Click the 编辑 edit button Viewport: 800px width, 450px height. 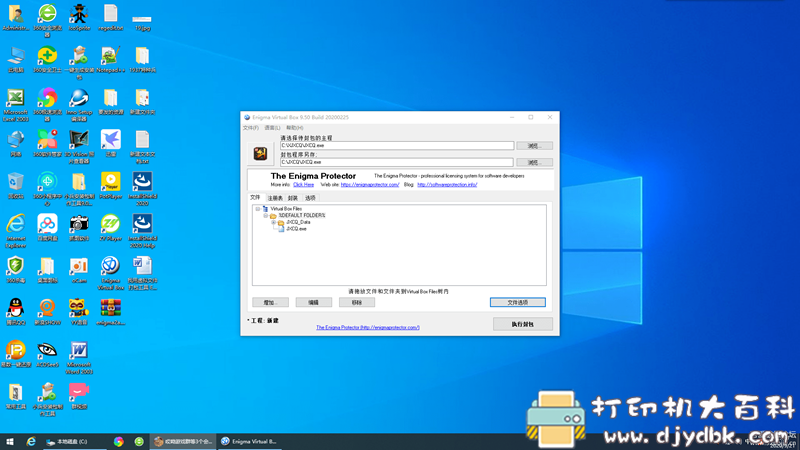[314, 303]
